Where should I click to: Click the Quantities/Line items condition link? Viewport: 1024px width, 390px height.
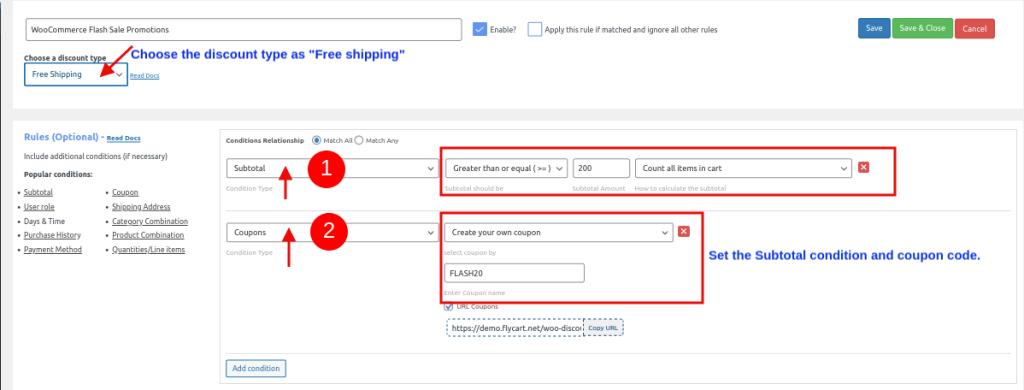click(x=149, y=250)
